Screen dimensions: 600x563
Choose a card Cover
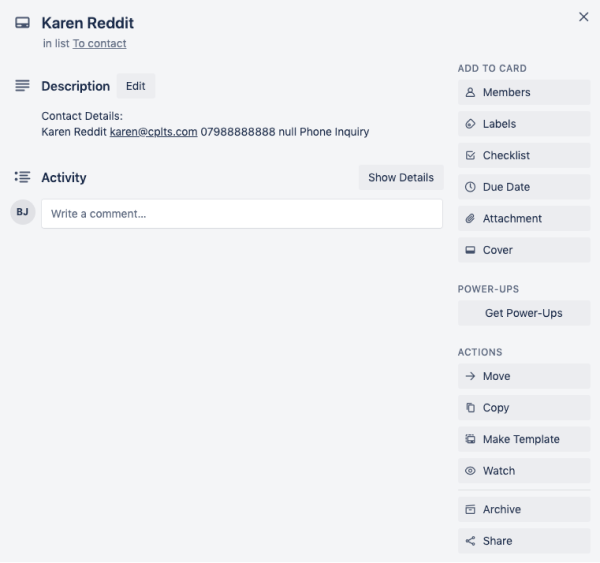click(x=523, y=250)
